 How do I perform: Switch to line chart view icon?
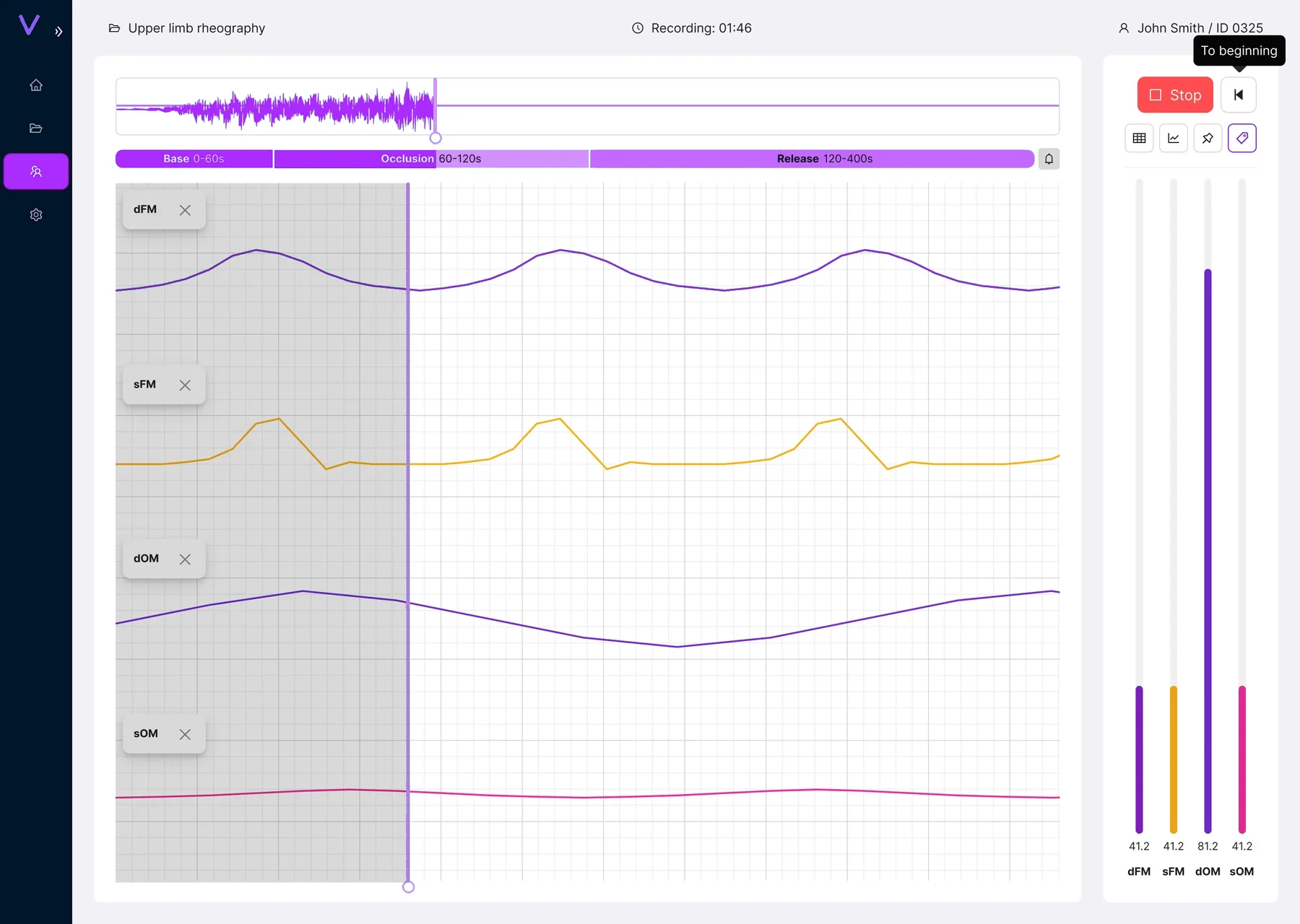point(1174,138)
